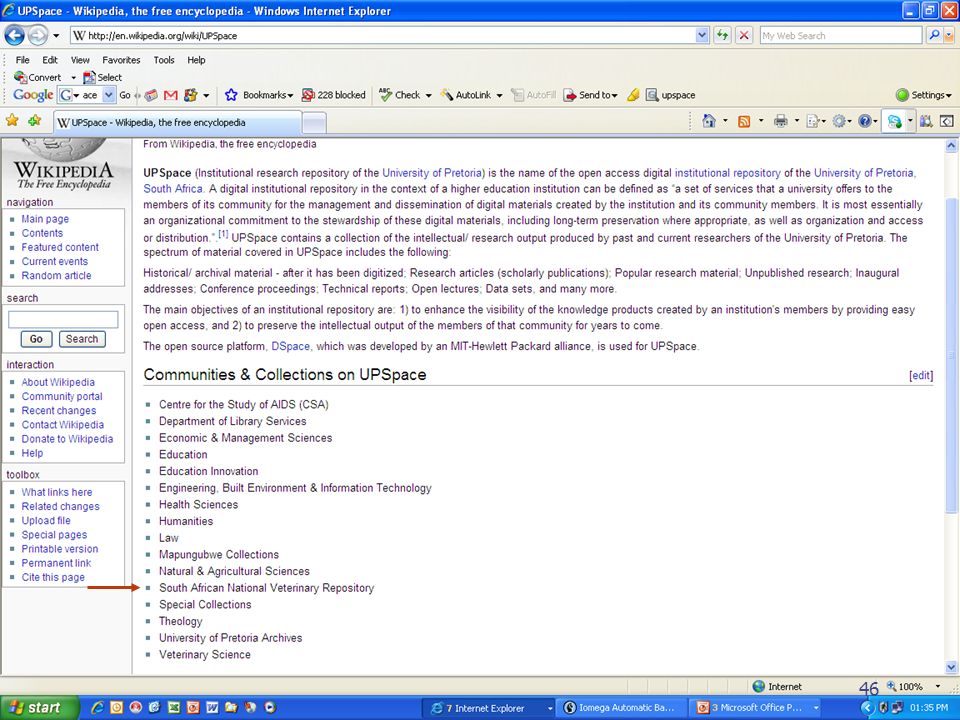Click the magnifier search icon next to My Web Search

[x=934, y=36]
